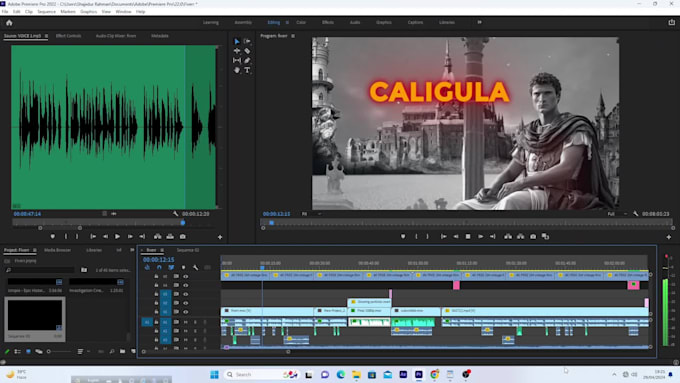This screenshot has width=680, height=383.
Task: Switch to Effects workspace tab
Action: (328, 23)
